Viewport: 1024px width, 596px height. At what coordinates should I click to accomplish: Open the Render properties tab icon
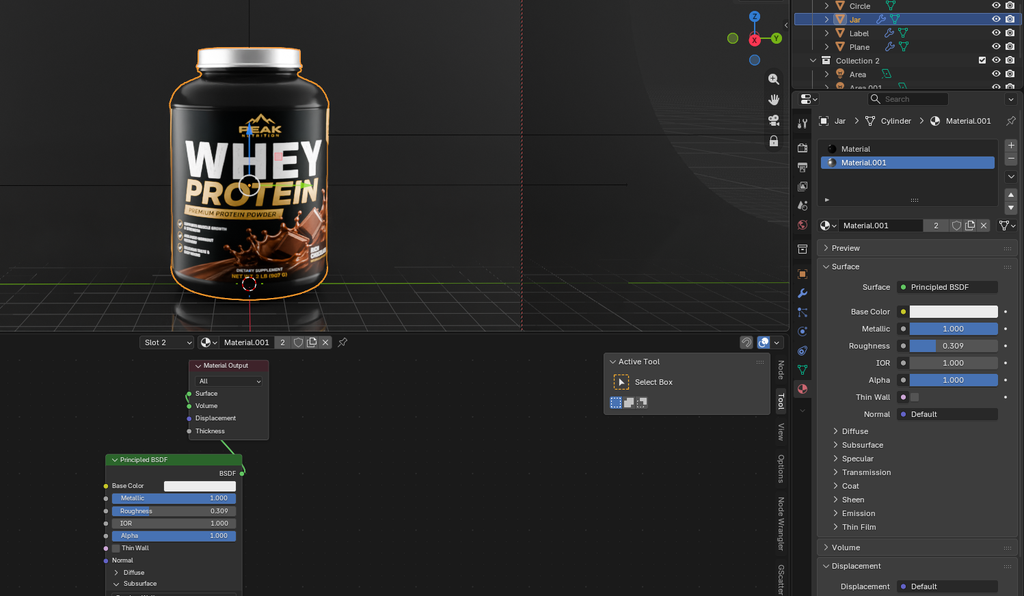click(803, 148)
